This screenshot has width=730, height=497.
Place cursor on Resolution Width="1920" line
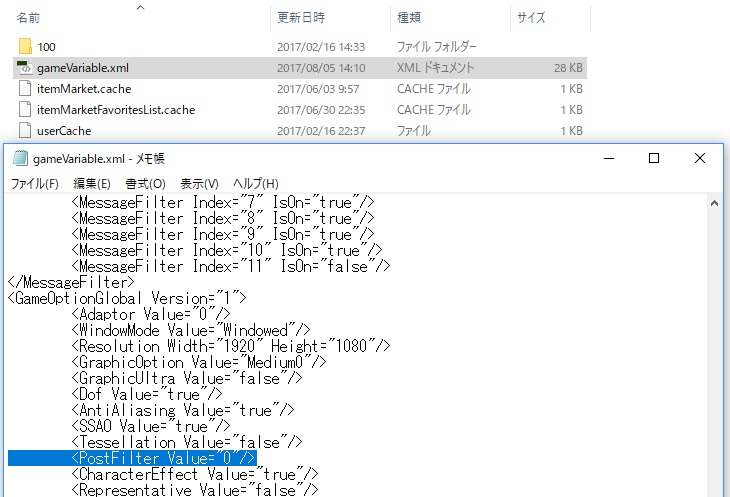(x=231, y=346)
